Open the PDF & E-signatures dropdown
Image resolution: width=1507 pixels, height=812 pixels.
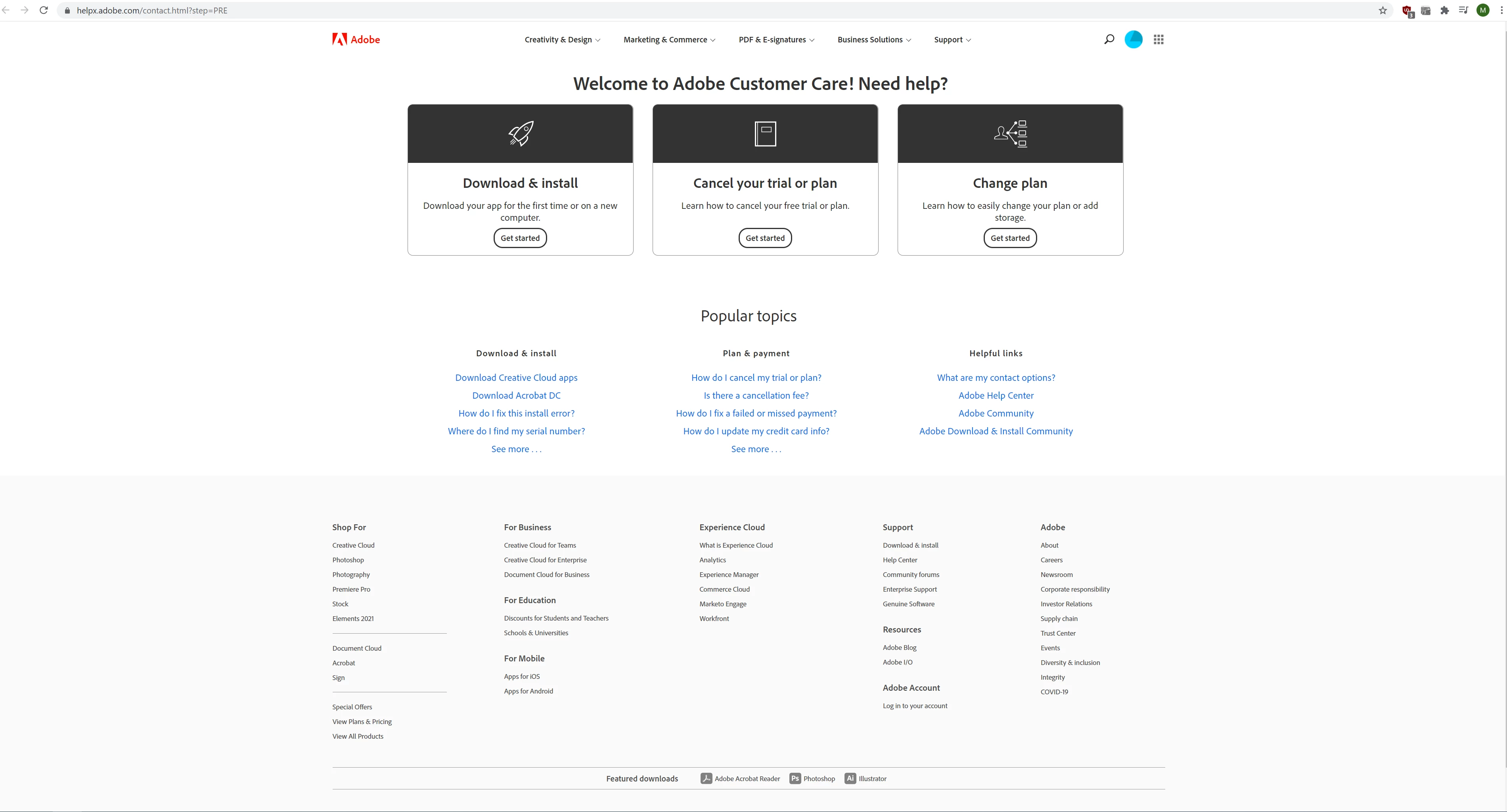(x=776, y=40)
